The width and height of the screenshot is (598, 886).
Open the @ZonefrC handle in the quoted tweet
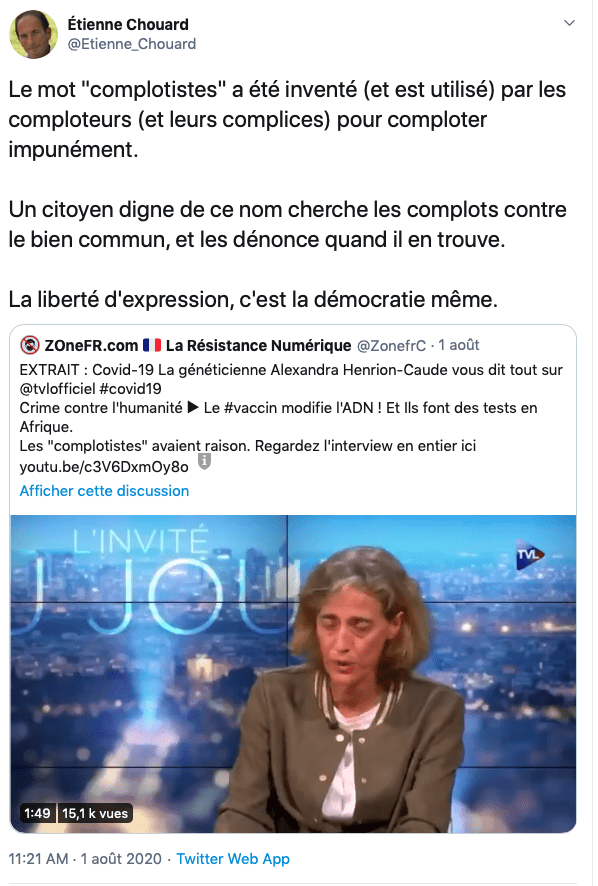(391, 345)
